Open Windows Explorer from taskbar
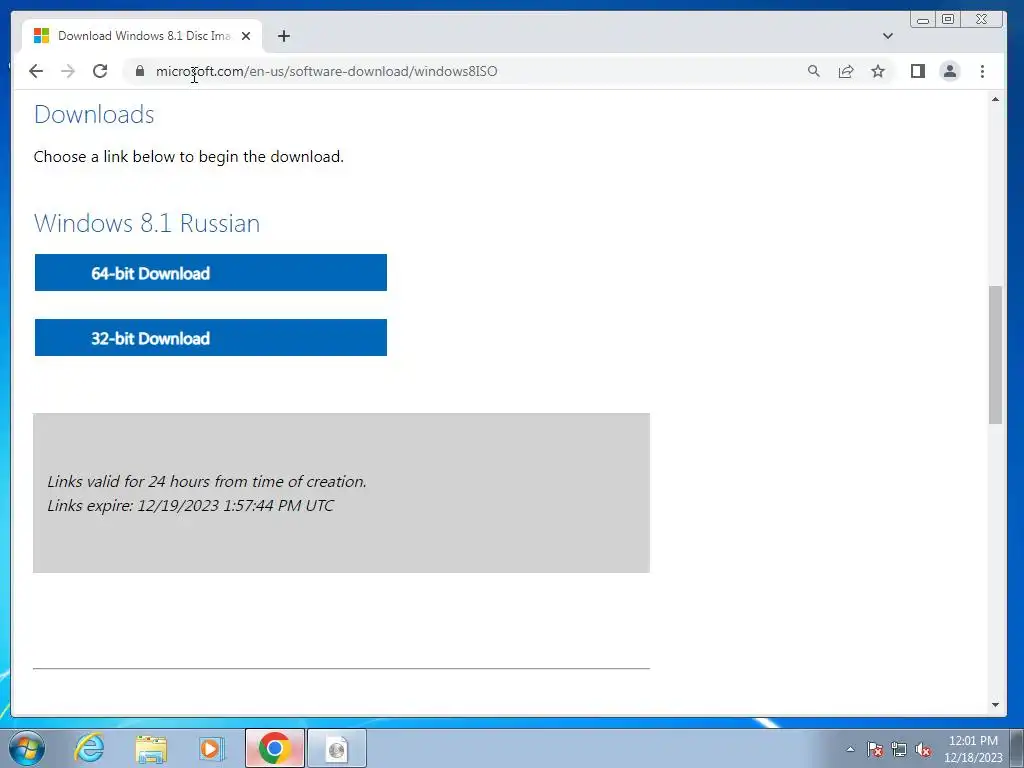This screenshot has width=1024, height=768. [151, 748]
